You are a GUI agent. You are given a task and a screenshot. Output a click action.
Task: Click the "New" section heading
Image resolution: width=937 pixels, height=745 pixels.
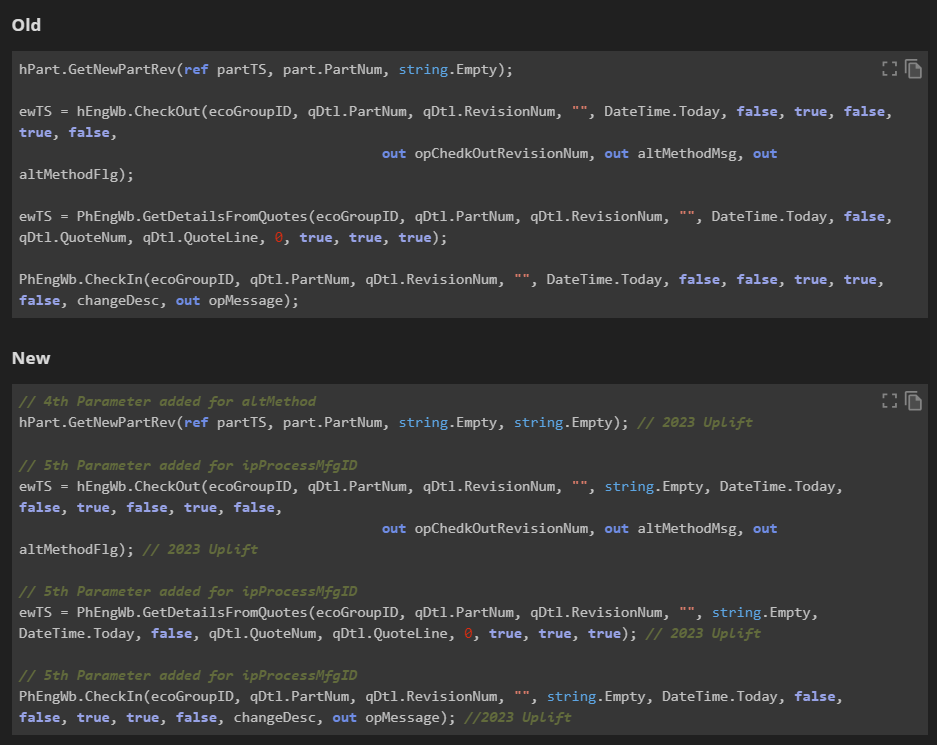[x=31, y=358]
